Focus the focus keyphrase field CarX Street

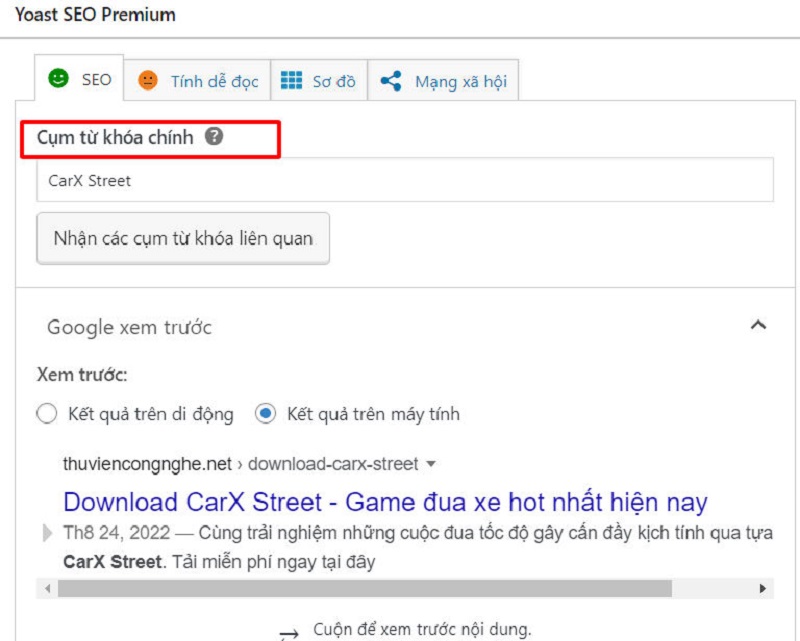coord(405,180)
